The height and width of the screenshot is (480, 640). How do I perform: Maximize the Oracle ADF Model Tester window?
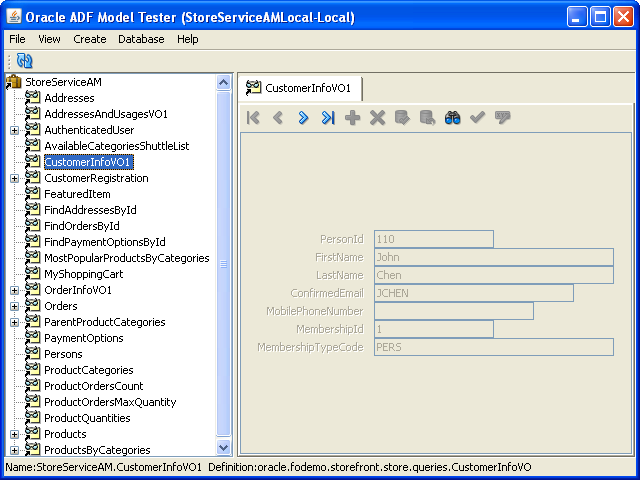tap(600, 17)
